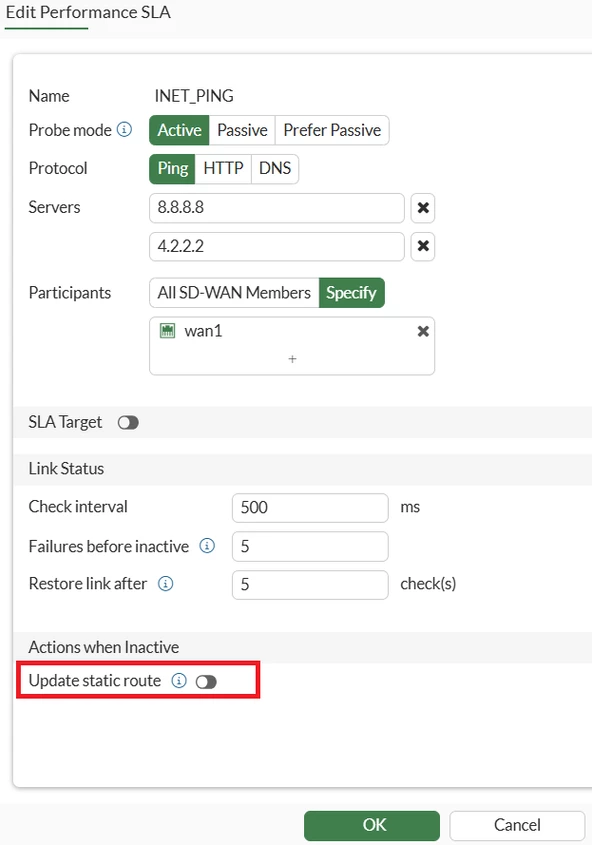Click the wan1 interface icon

coord(168,330)
